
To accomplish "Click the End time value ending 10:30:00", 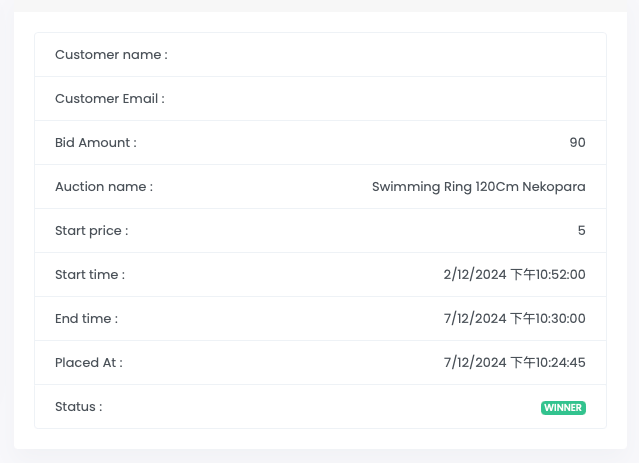I will [548, 319].
